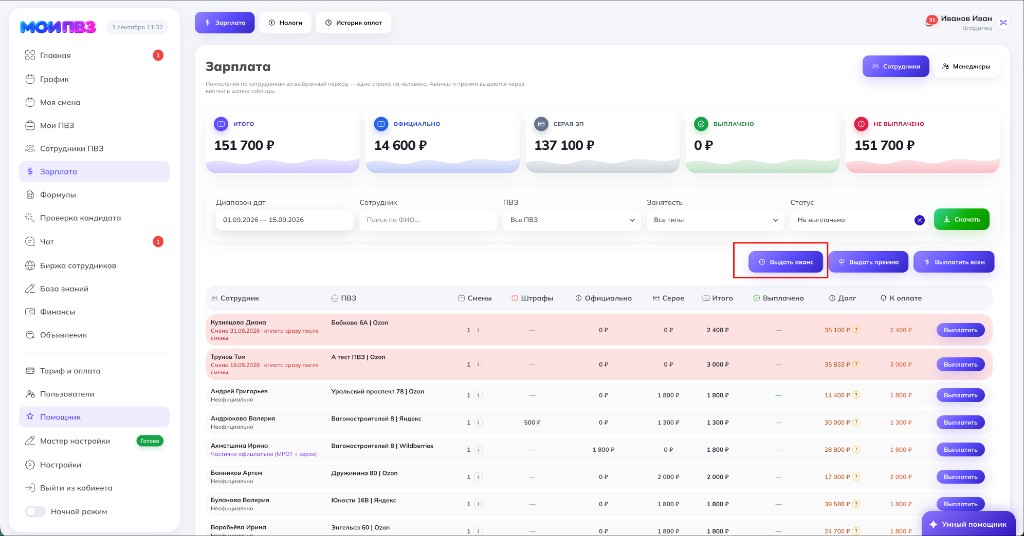Click the НЕ ВЫПЛАЧЕНО card clock icon
This screenshot has width=1024, height=536.
(x=861, y=123)
